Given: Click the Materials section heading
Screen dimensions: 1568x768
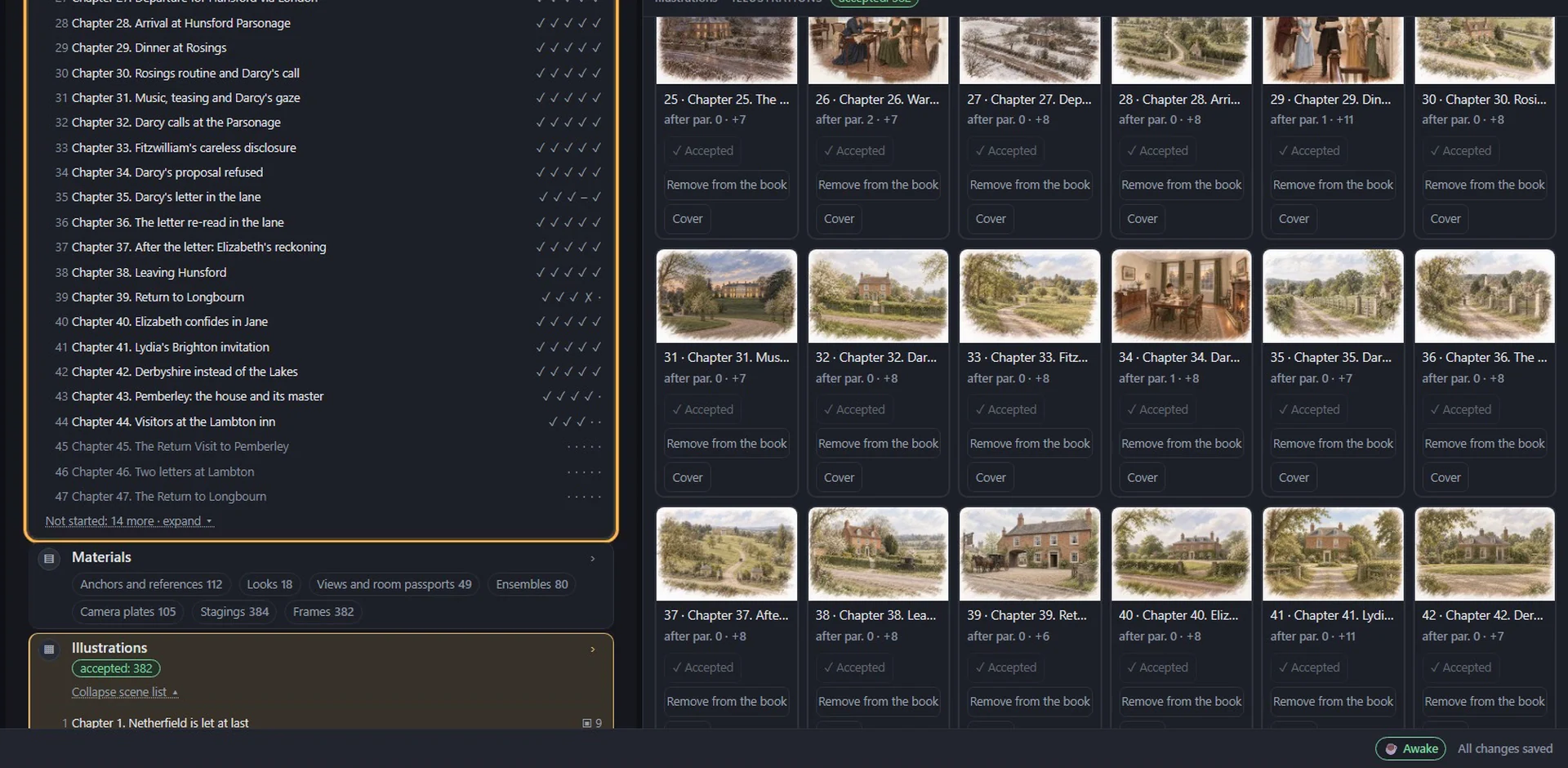Looking at the screenshot, I should point(101,557).
